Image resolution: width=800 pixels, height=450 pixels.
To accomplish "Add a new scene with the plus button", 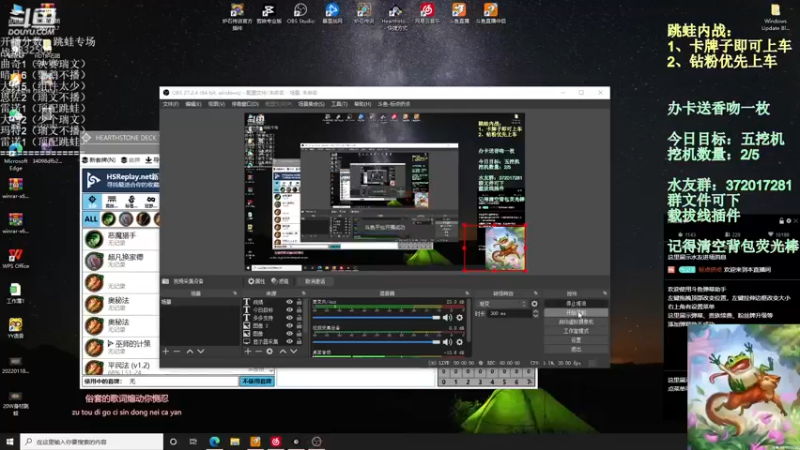I will (165, 351).
